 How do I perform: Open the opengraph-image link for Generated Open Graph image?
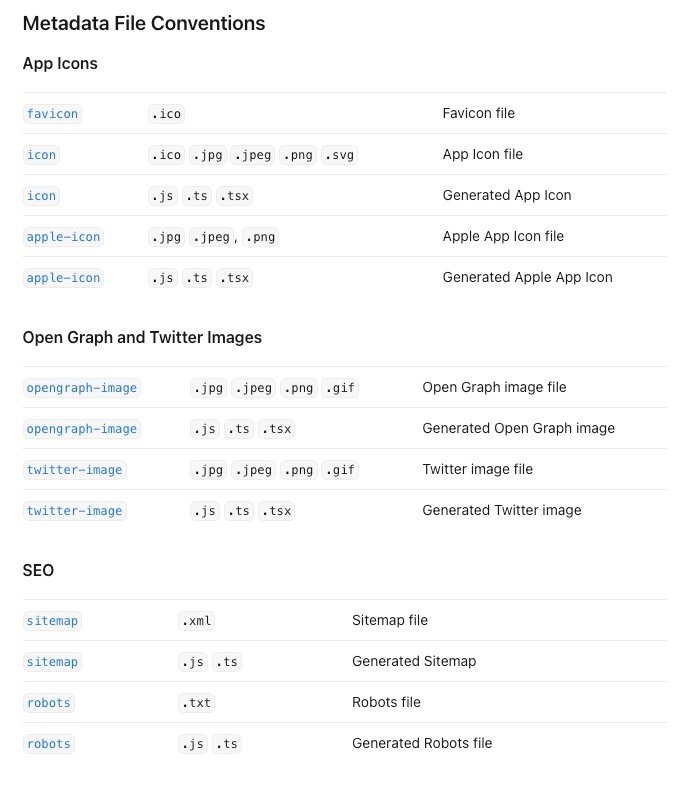pyautogui.click(x=82, y=429)
